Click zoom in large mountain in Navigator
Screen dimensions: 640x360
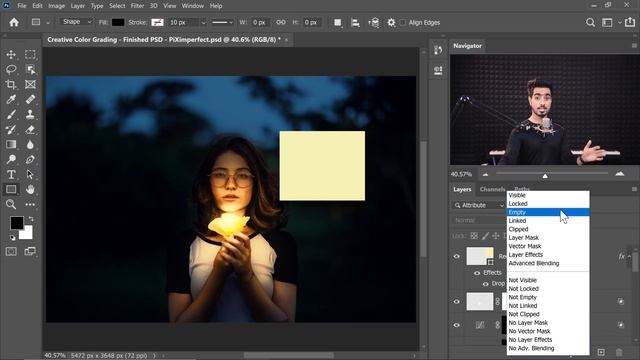[x=620, y=174]
